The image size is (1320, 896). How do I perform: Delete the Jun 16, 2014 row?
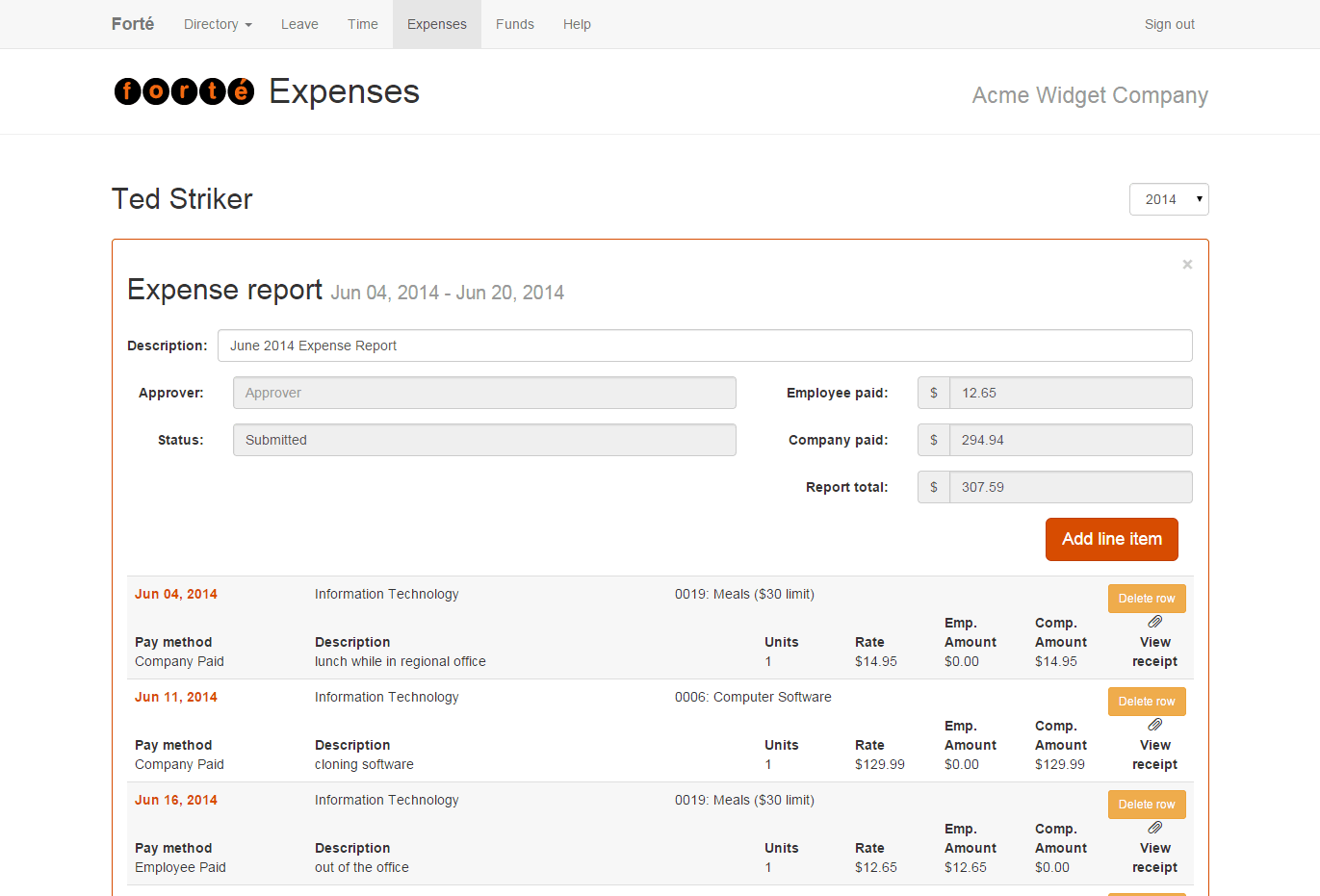(x=1147, y=805)
